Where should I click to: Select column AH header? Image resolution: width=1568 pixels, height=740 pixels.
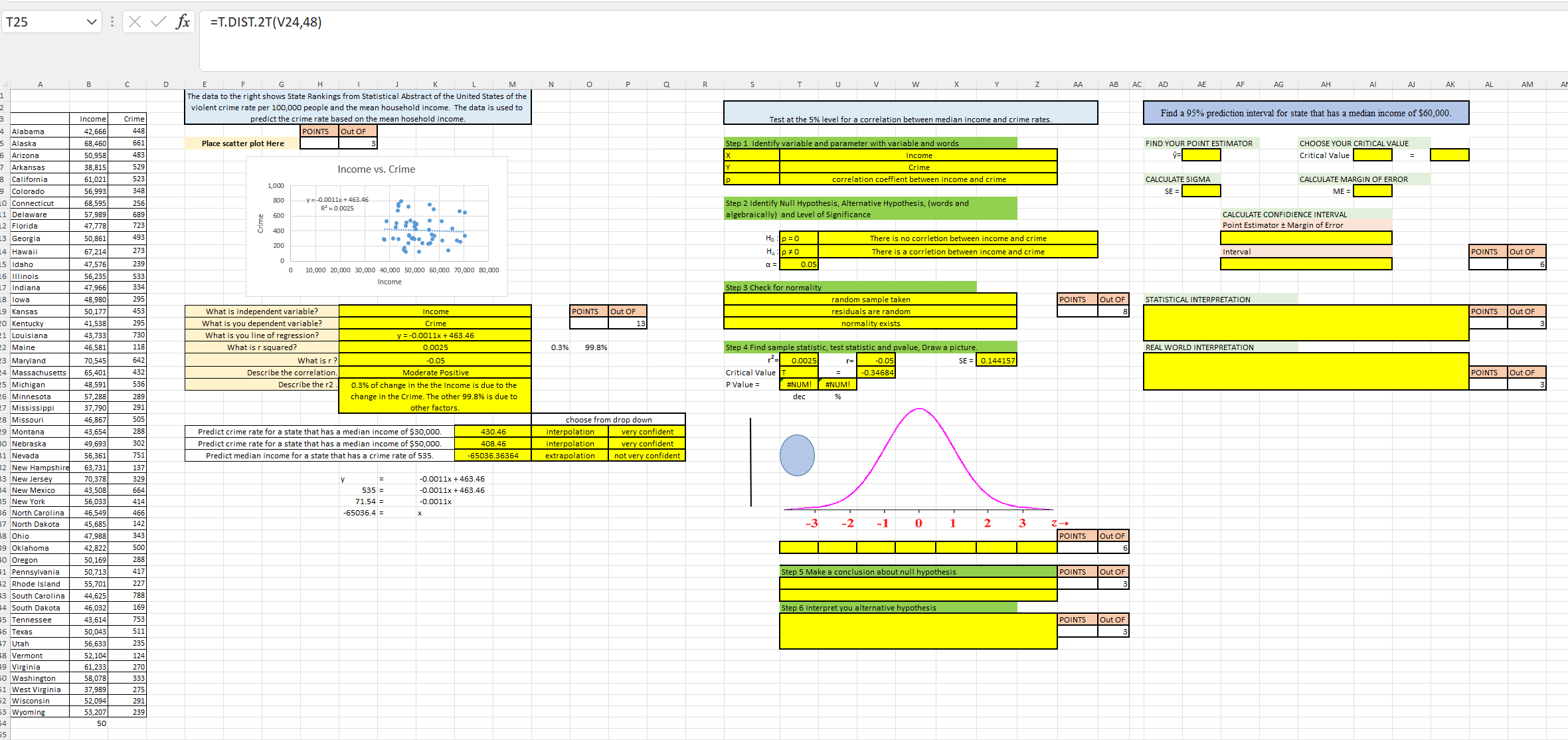click(1326, 84)
